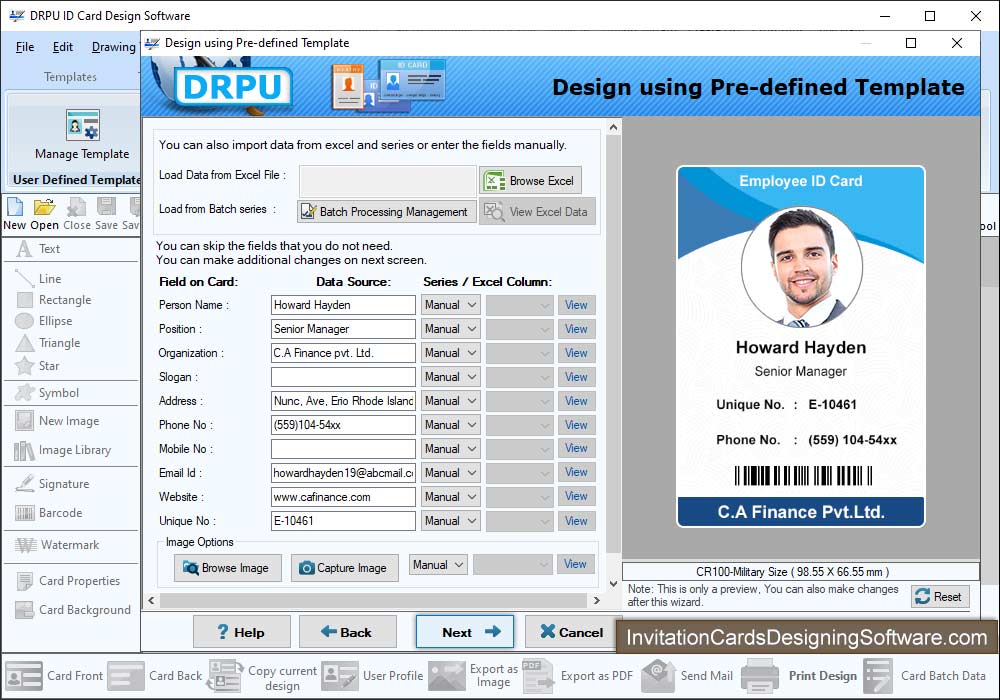Open Image Options Manual dropdown
The height and width of the screenshot is (700, 1000).
[x=438, y=565]
